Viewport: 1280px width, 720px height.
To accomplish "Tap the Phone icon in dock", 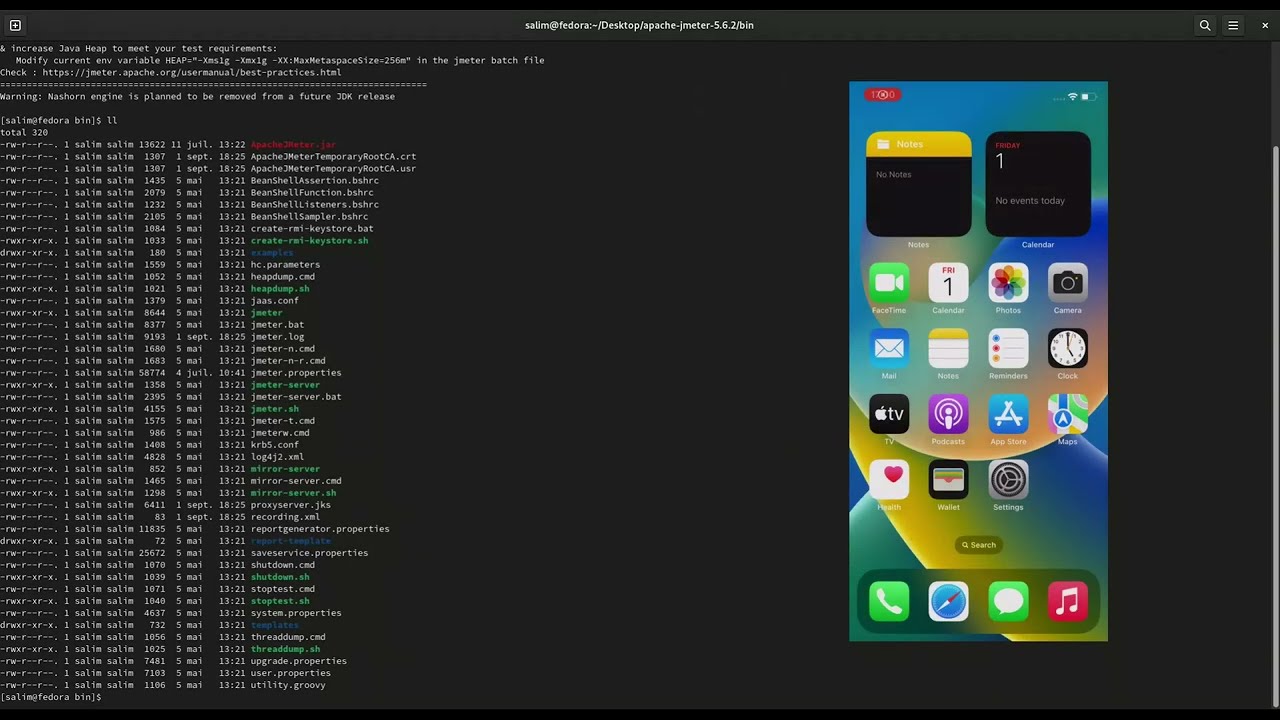I will 889,601.
